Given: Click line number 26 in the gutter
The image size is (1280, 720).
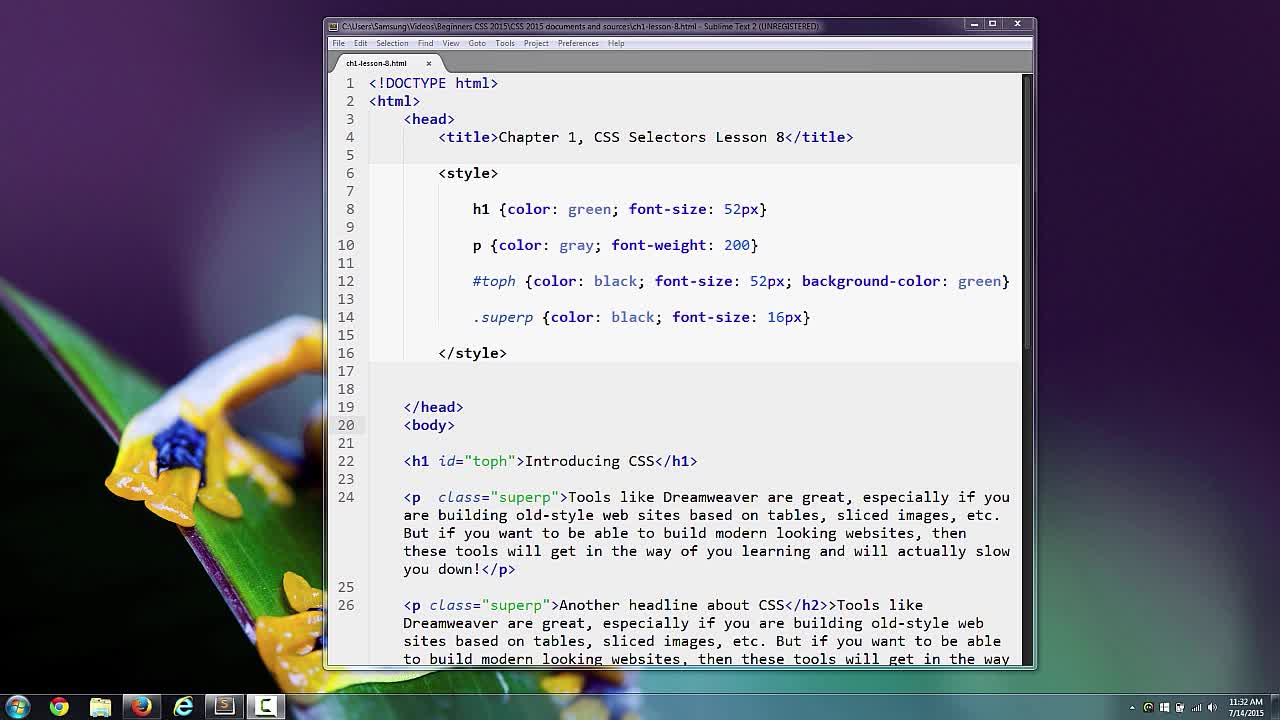Looking at the screenshot, I should [x=346, y=605].
